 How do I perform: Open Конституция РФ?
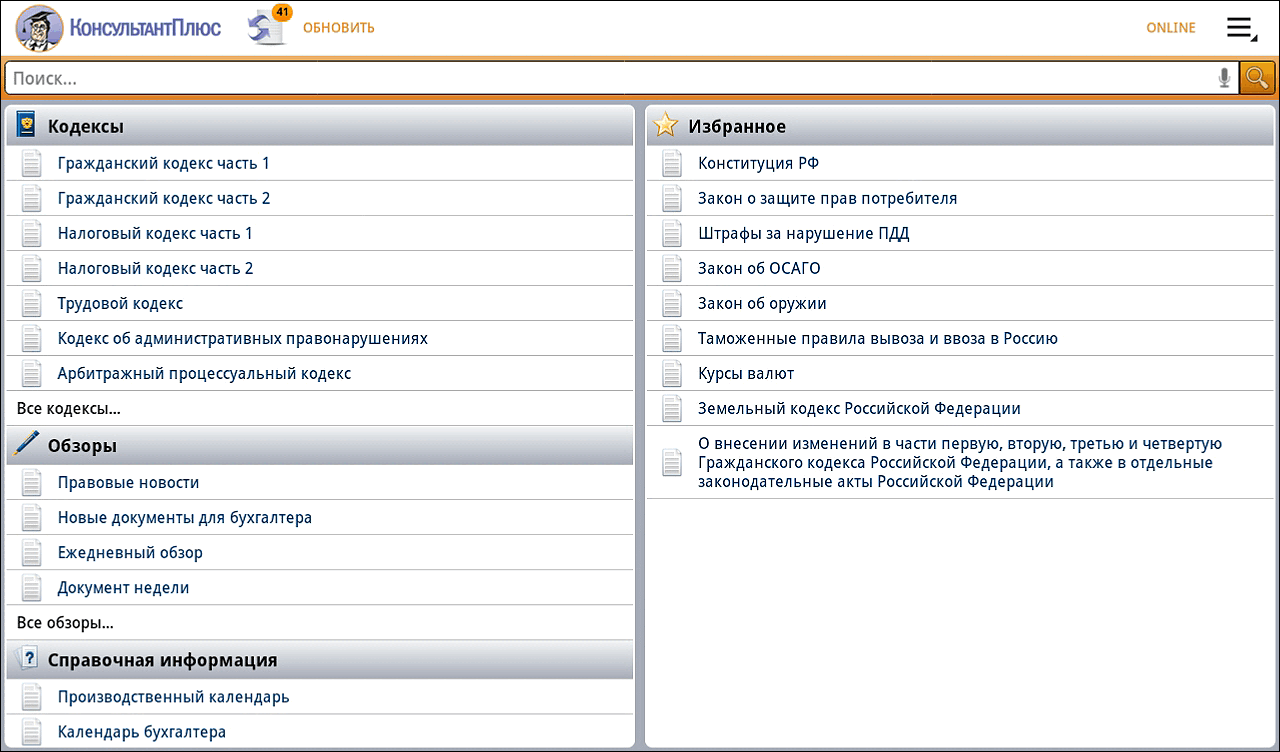click(x=960, y=163)
